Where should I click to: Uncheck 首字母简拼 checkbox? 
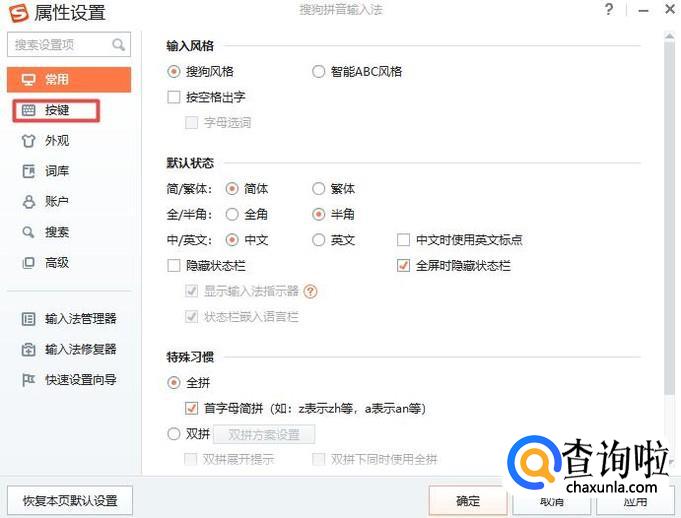pos(192,408)
